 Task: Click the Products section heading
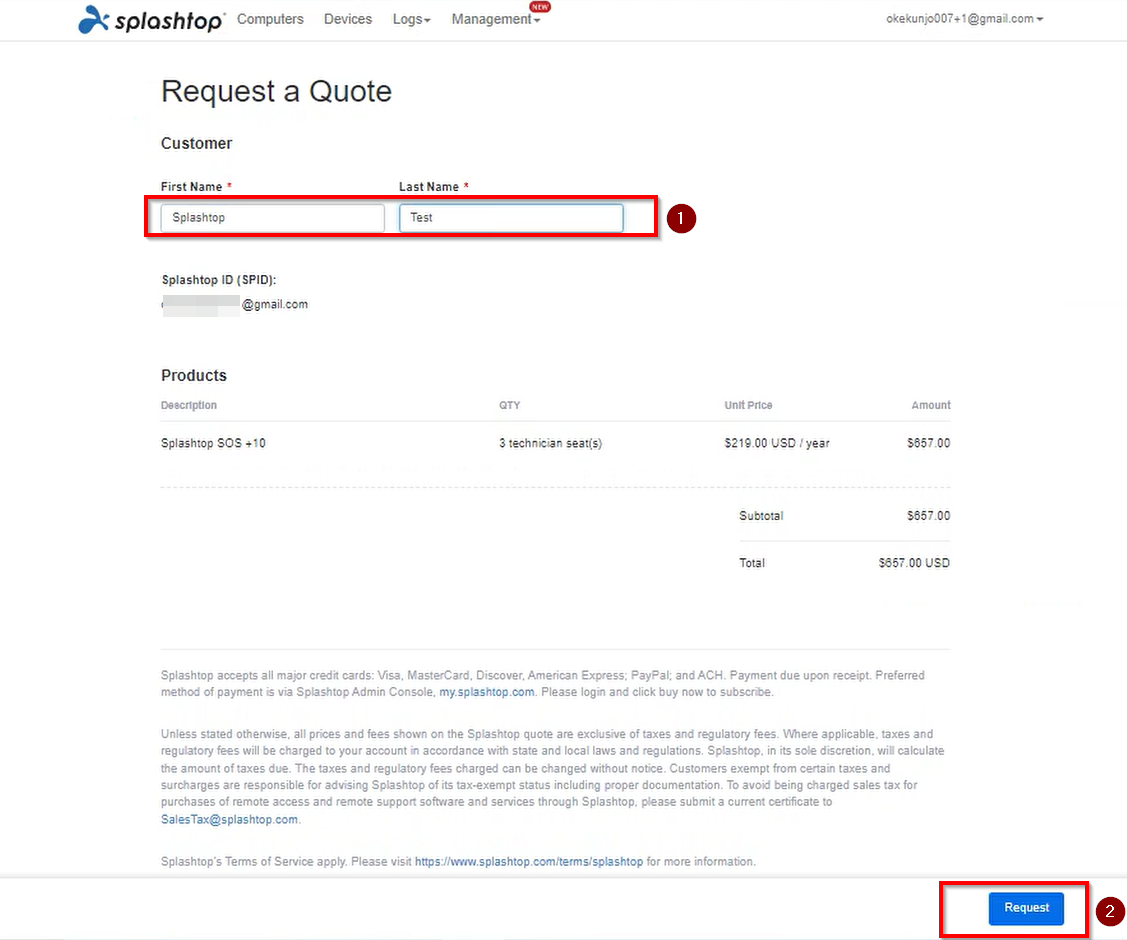[193, 375]
